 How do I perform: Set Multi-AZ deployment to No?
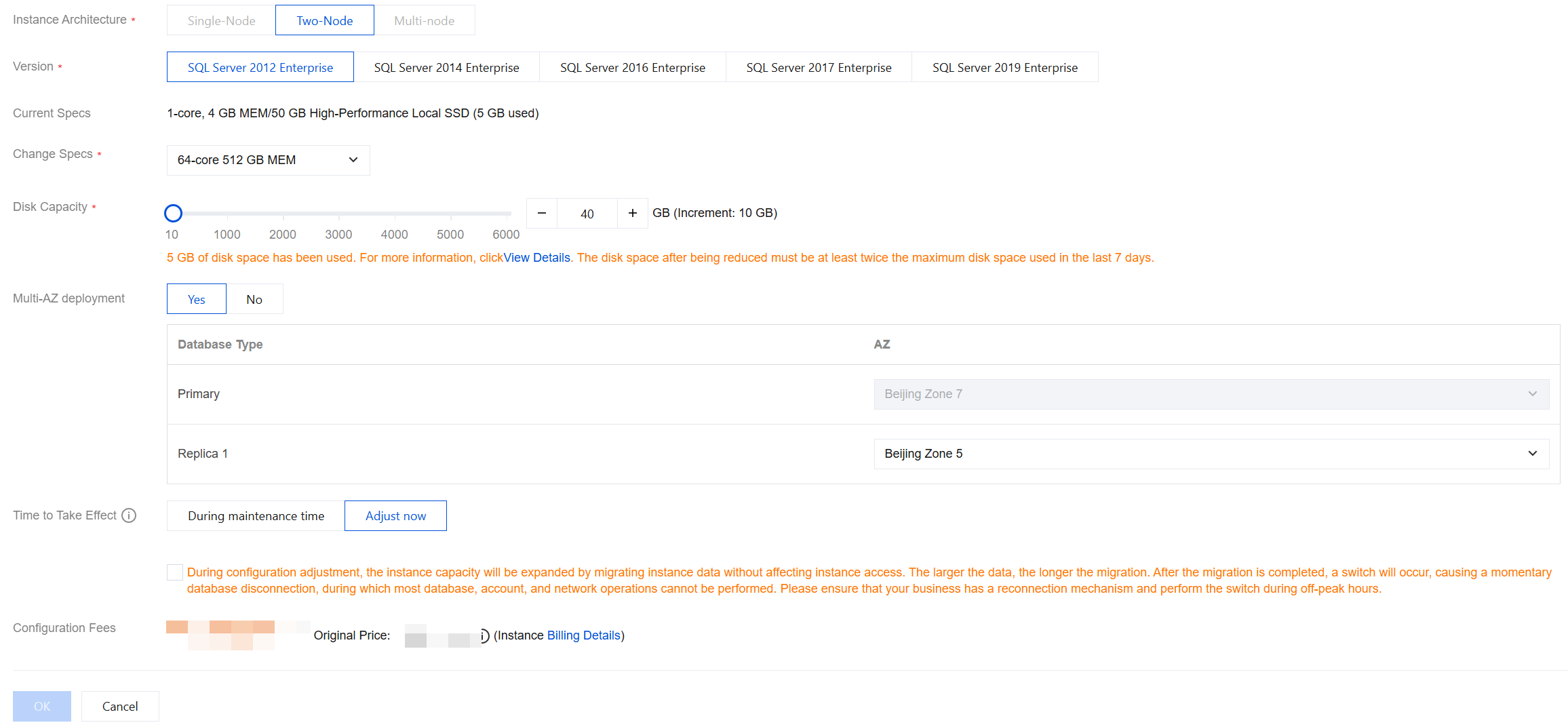tap(254, 299)
